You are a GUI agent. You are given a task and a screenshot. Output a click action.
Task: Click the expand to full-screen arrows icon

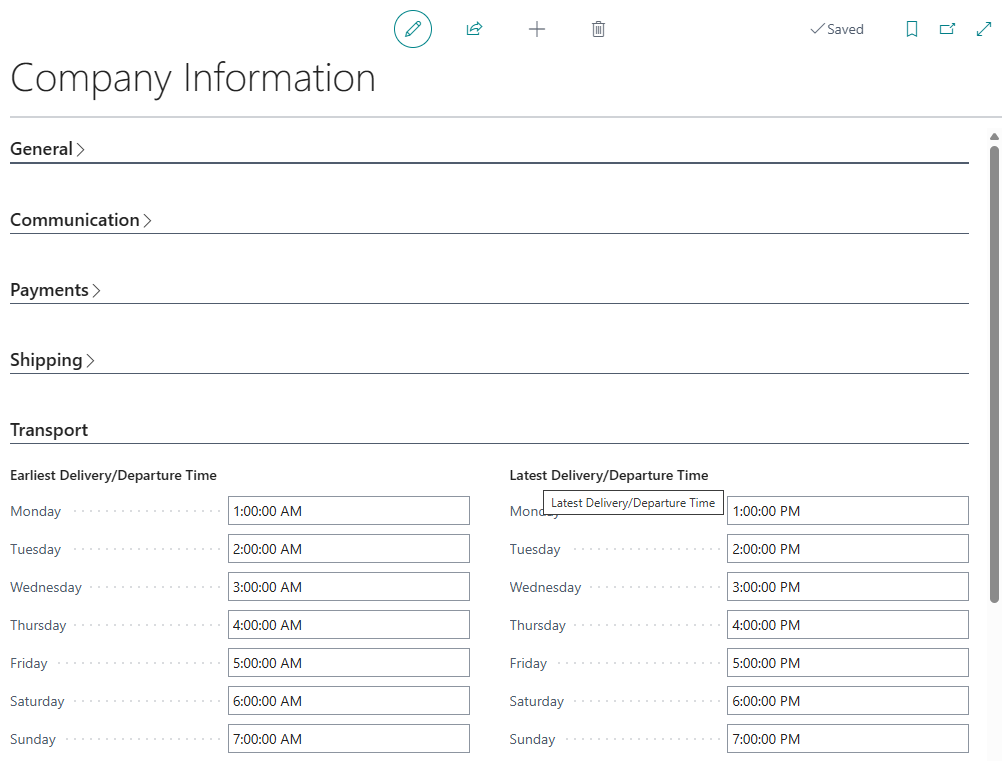[x=984, y=29]
